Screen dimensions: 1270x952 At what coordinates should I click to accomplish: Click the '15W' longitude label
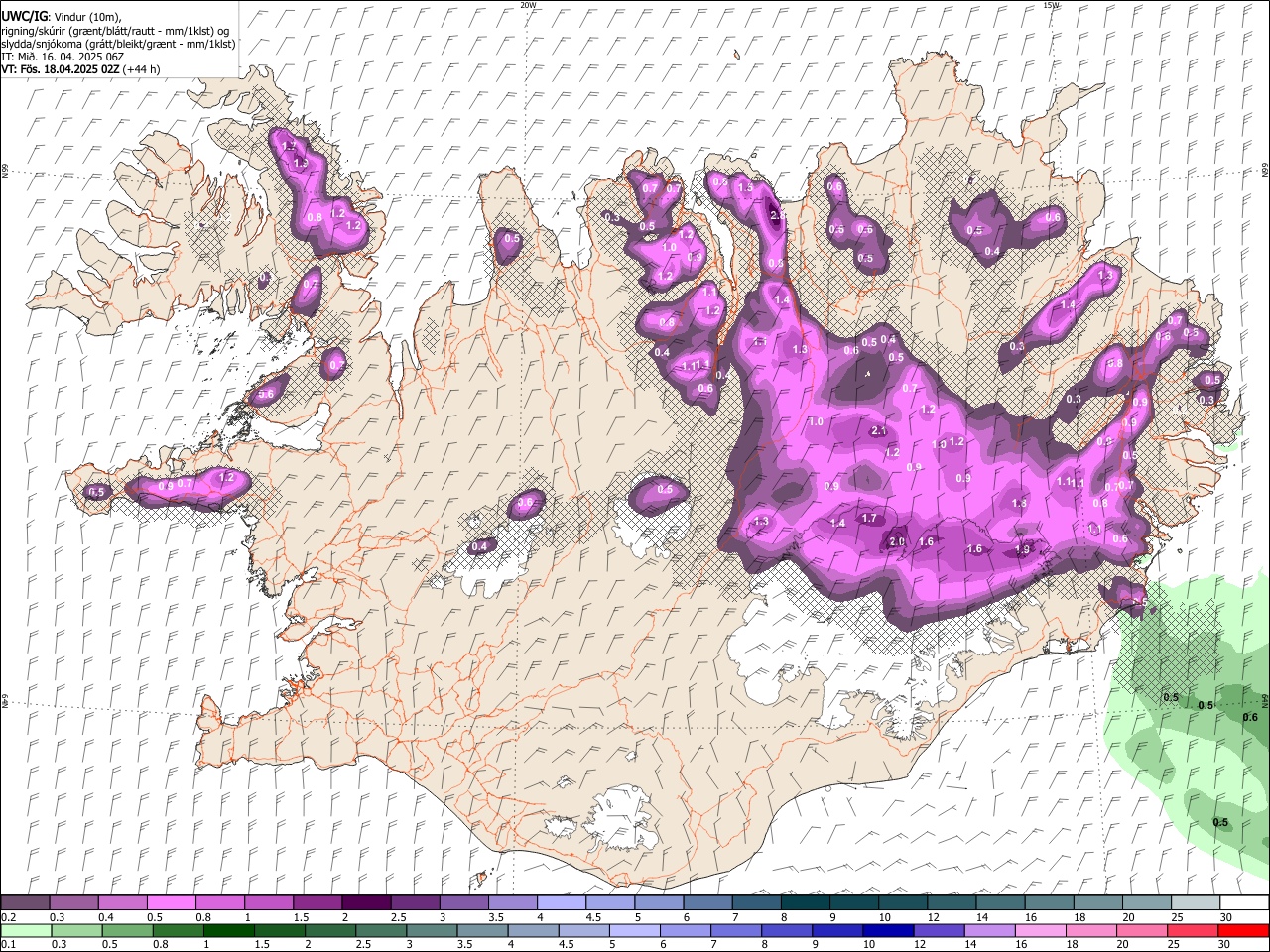click(1051, 5)
